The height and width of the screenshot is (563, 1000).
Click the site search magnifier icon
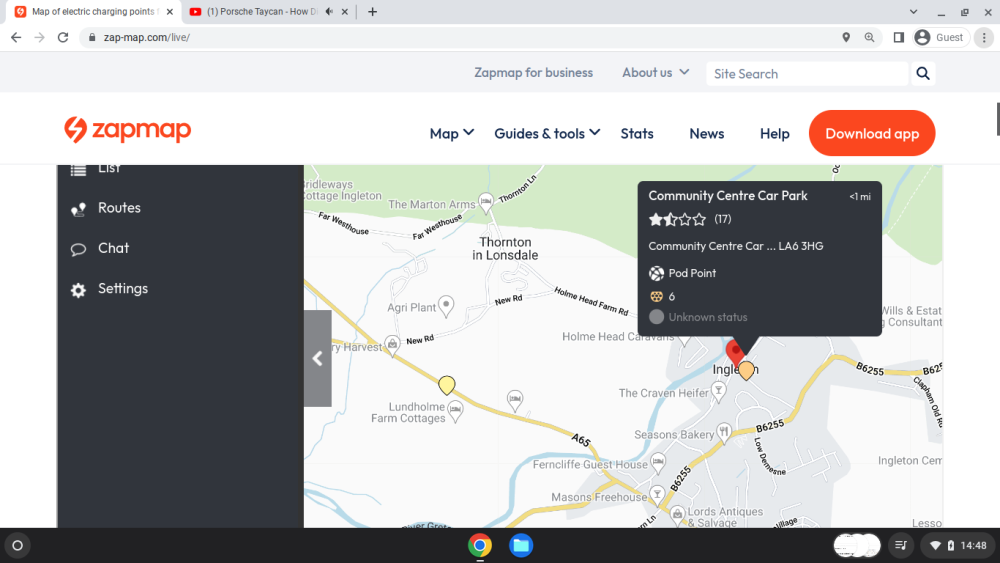tap(923, 73)
